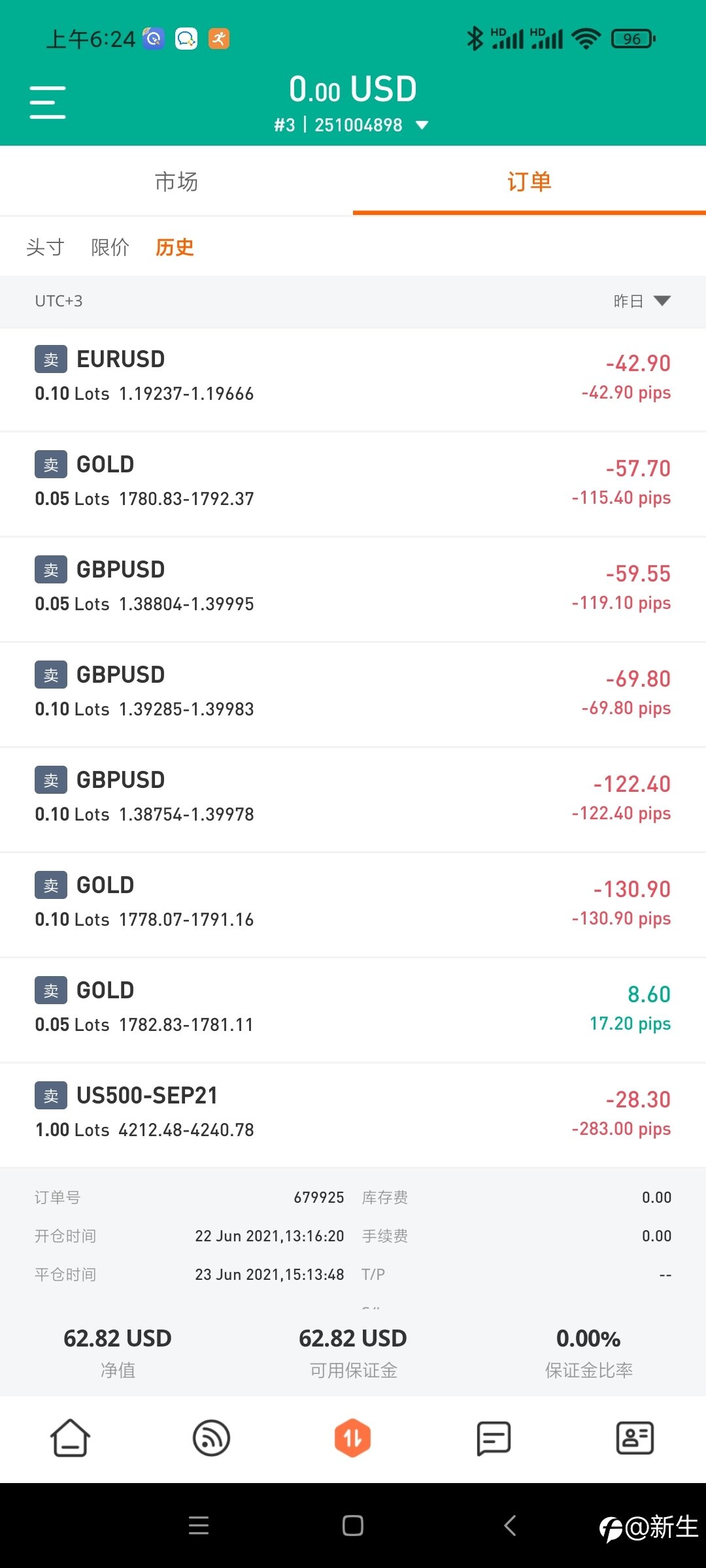Tap the orange trade arrows icon
The image size is (706, 1568).
coord(353,1438)
